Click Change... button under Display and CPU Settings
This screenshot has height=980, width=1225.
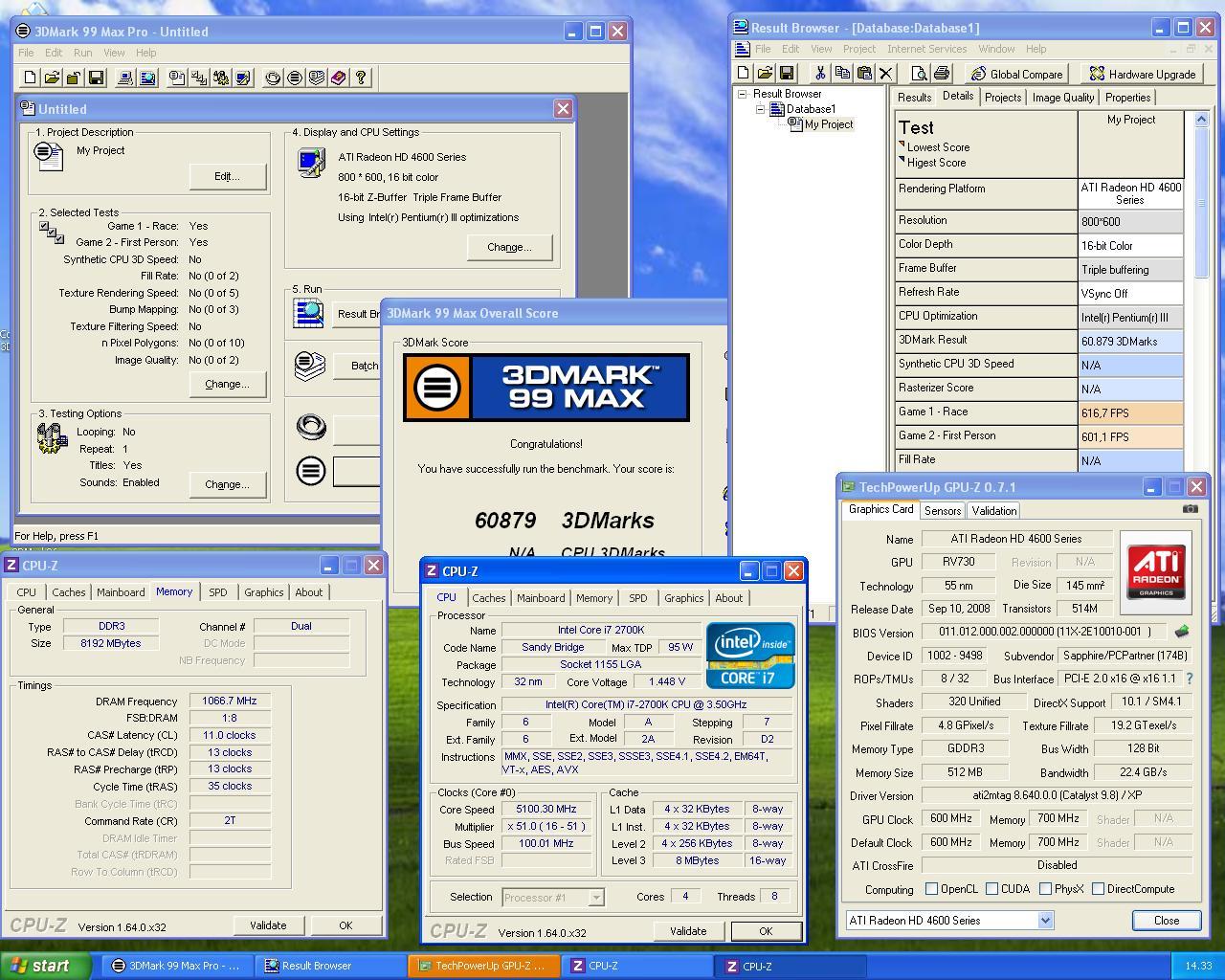tap(509, 247)
